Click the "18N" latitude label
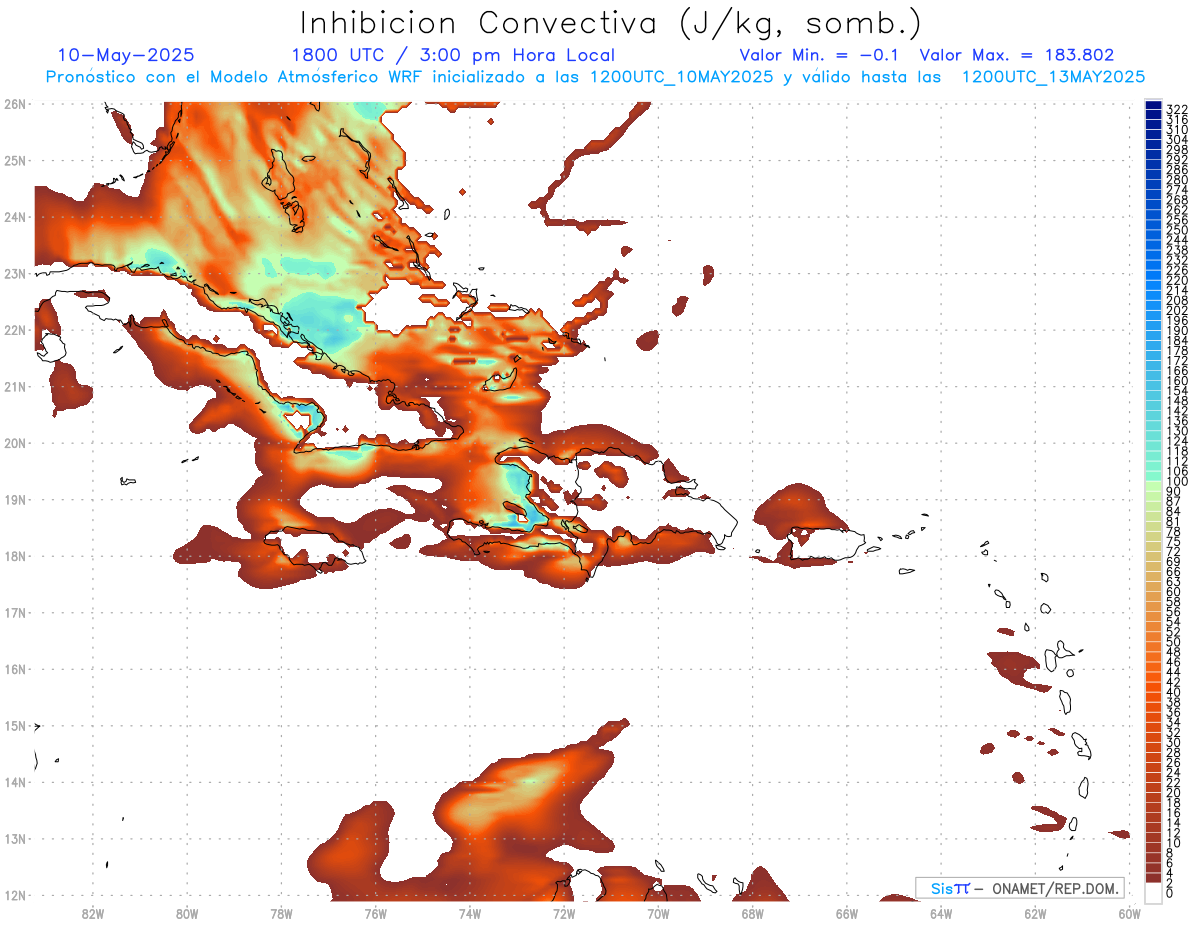Image resolution: width=1200 pixels, height=927 pixels. point(15,556)
